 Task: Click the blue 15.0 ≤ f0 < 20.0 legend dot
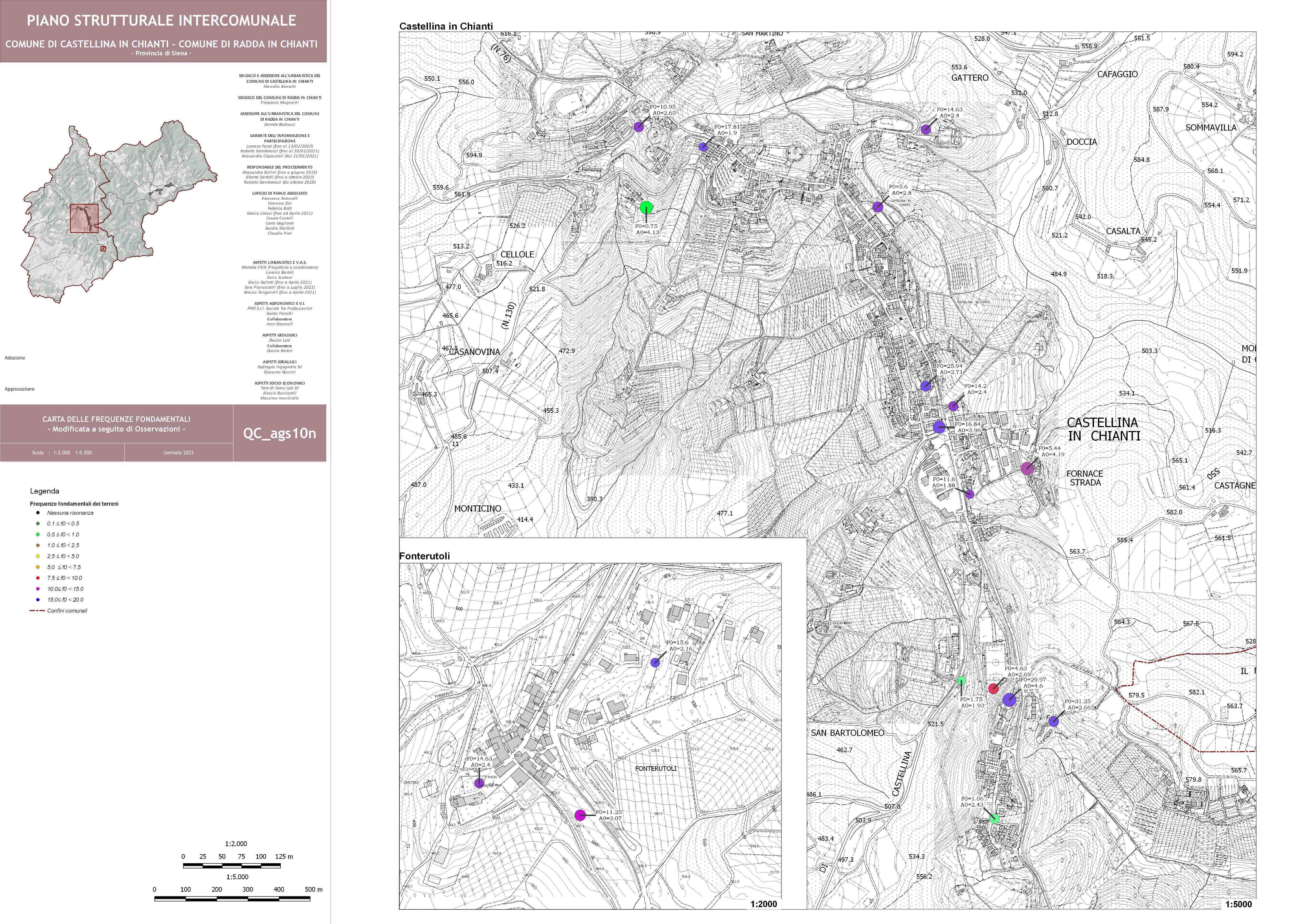38,600
